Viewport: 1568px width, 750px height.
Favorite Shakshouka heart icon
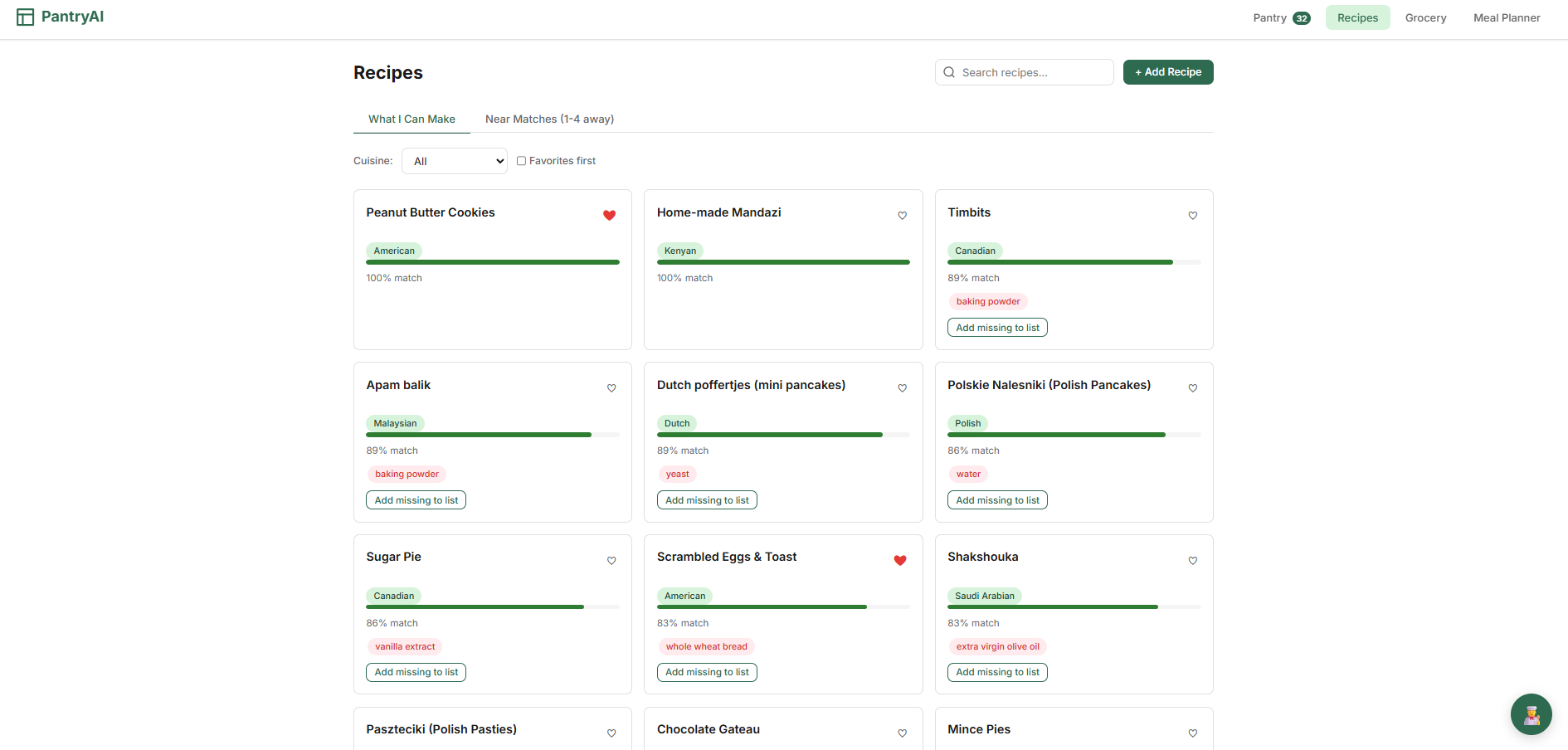click(1192, 561)
